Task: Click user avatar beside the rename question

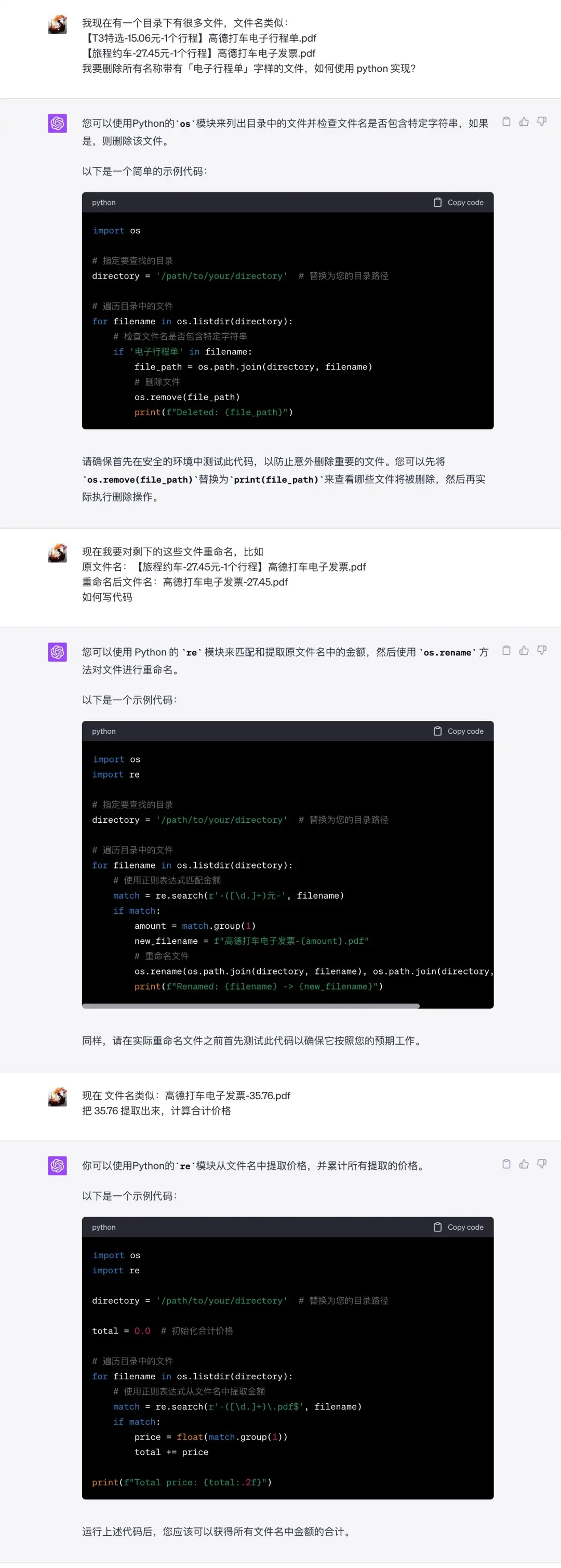Action: [57, 552]
